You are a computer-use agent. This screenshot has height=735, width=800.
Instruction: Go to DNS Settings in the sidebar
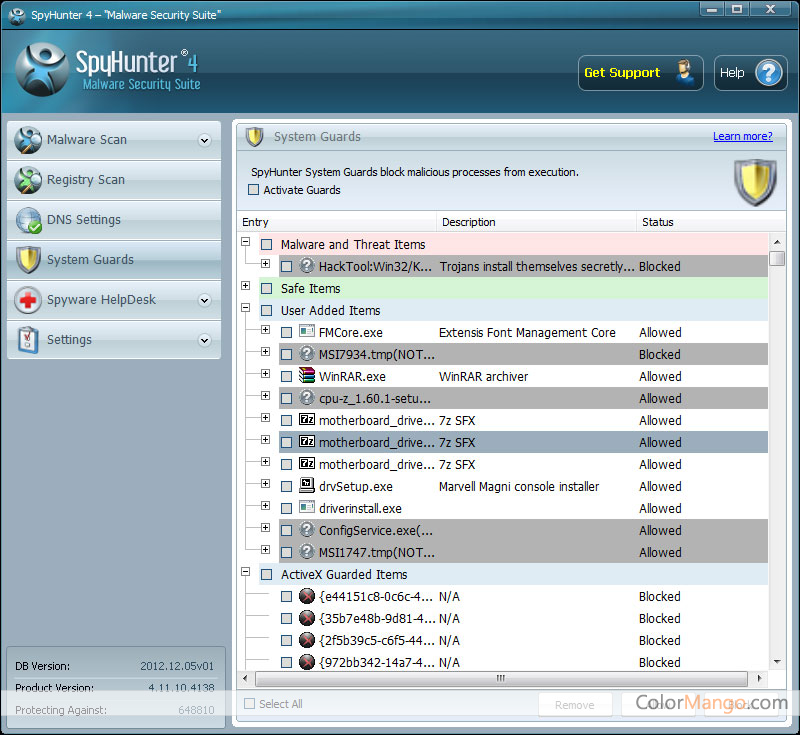tap(114, 220)
